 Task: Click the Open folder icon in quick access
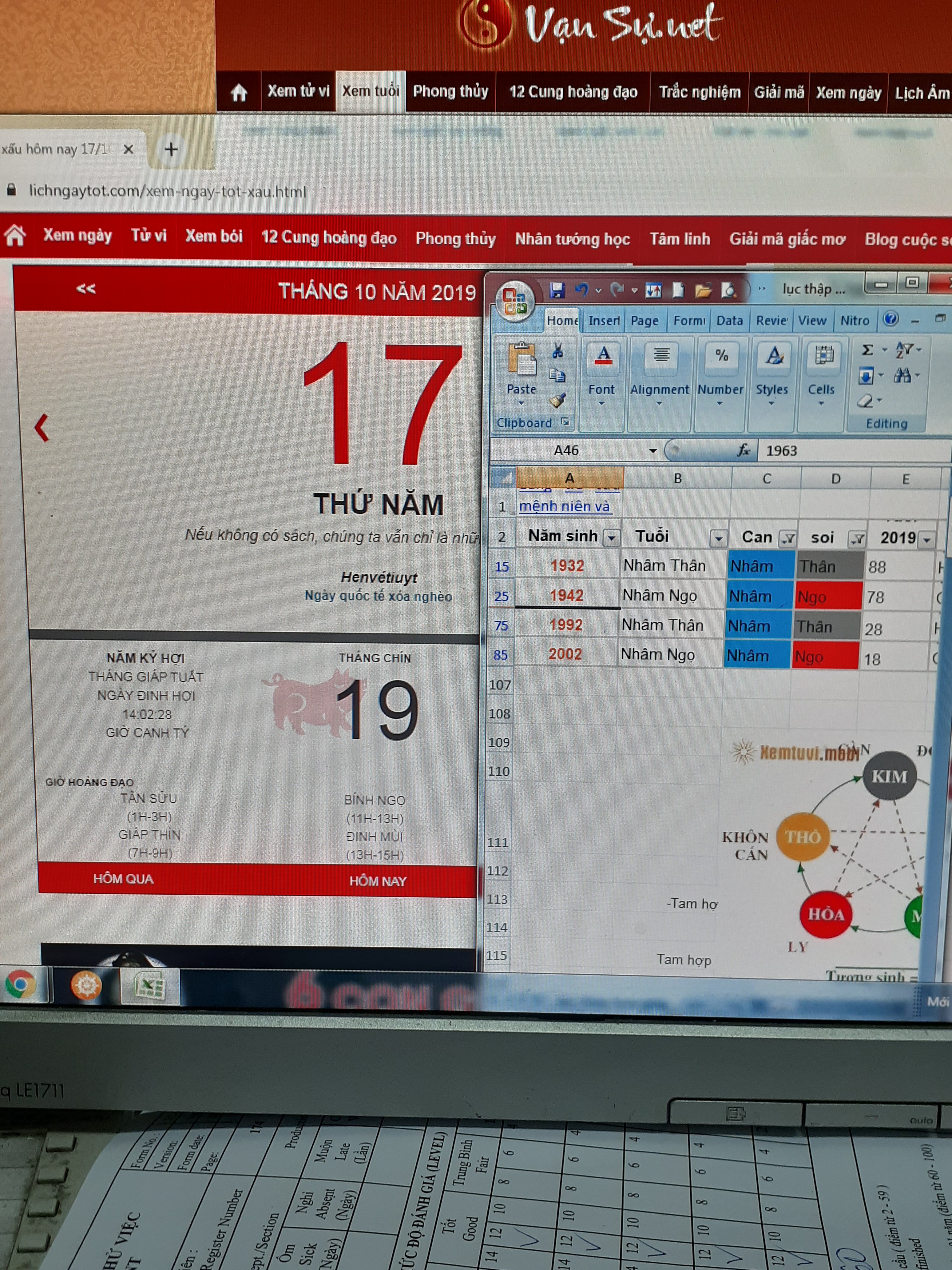coord(703,290)
